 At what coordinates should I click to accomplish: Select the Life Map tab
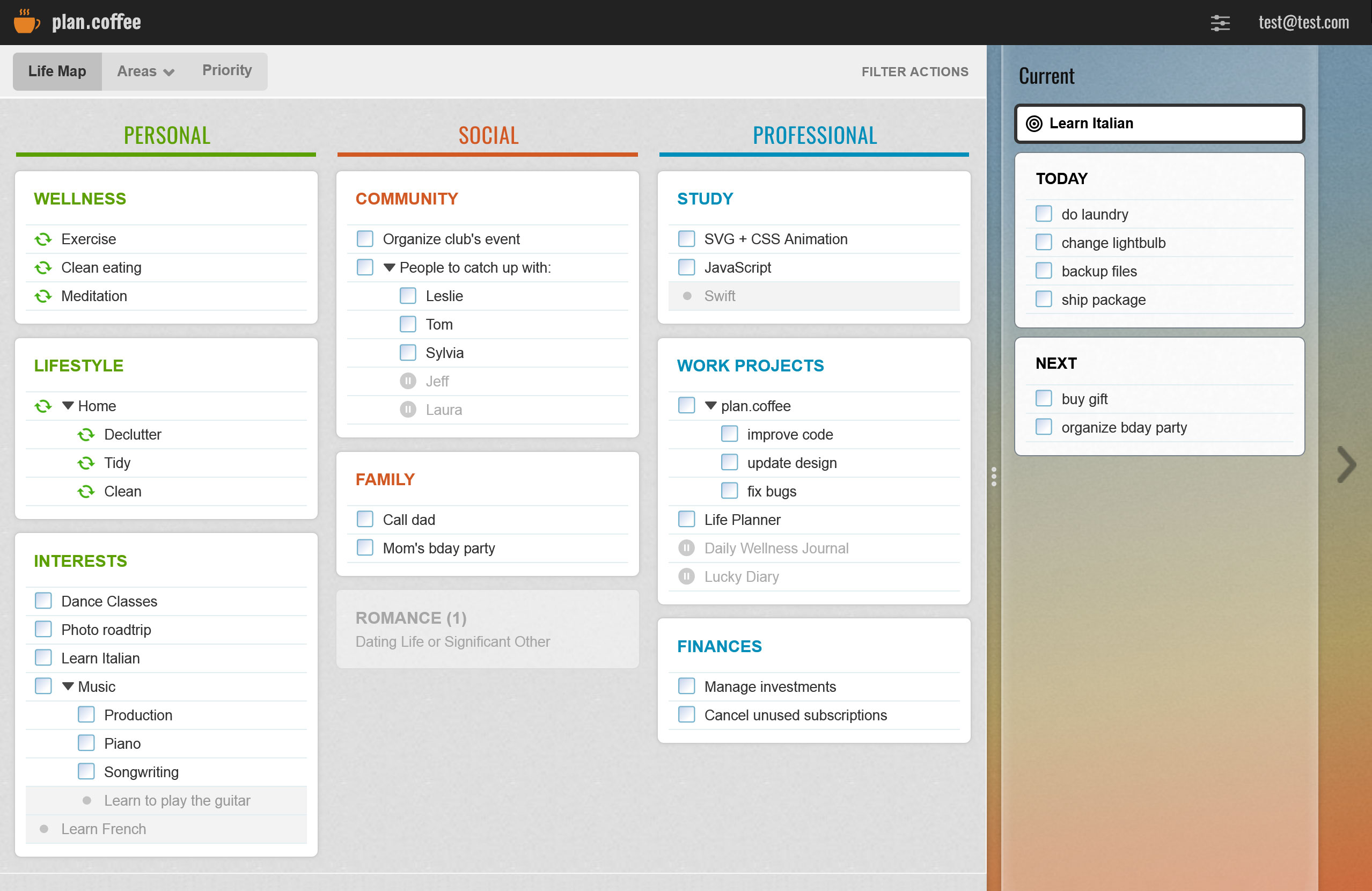(57, 71)
